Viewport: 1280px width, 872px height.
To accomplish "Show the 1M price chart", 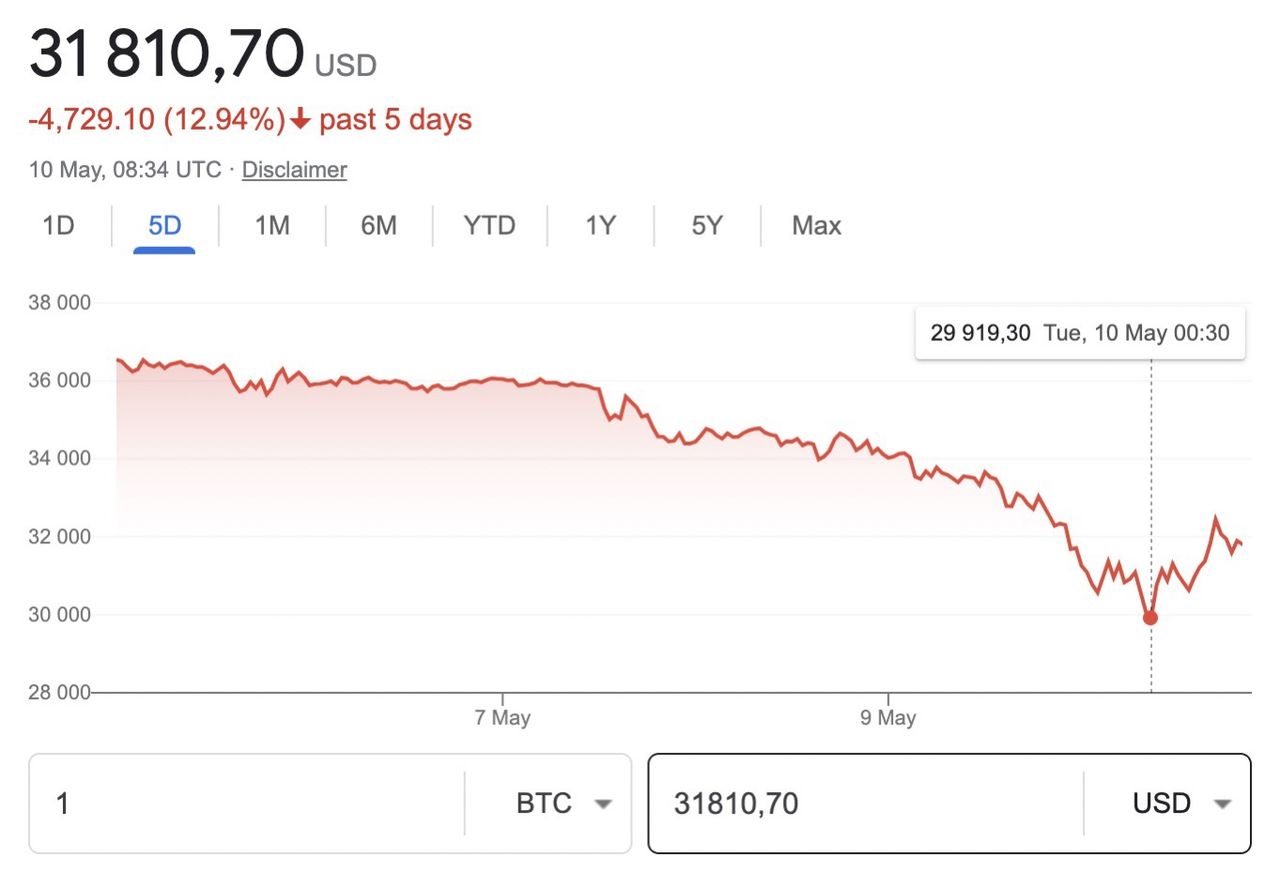I will (x=272, y=226).
